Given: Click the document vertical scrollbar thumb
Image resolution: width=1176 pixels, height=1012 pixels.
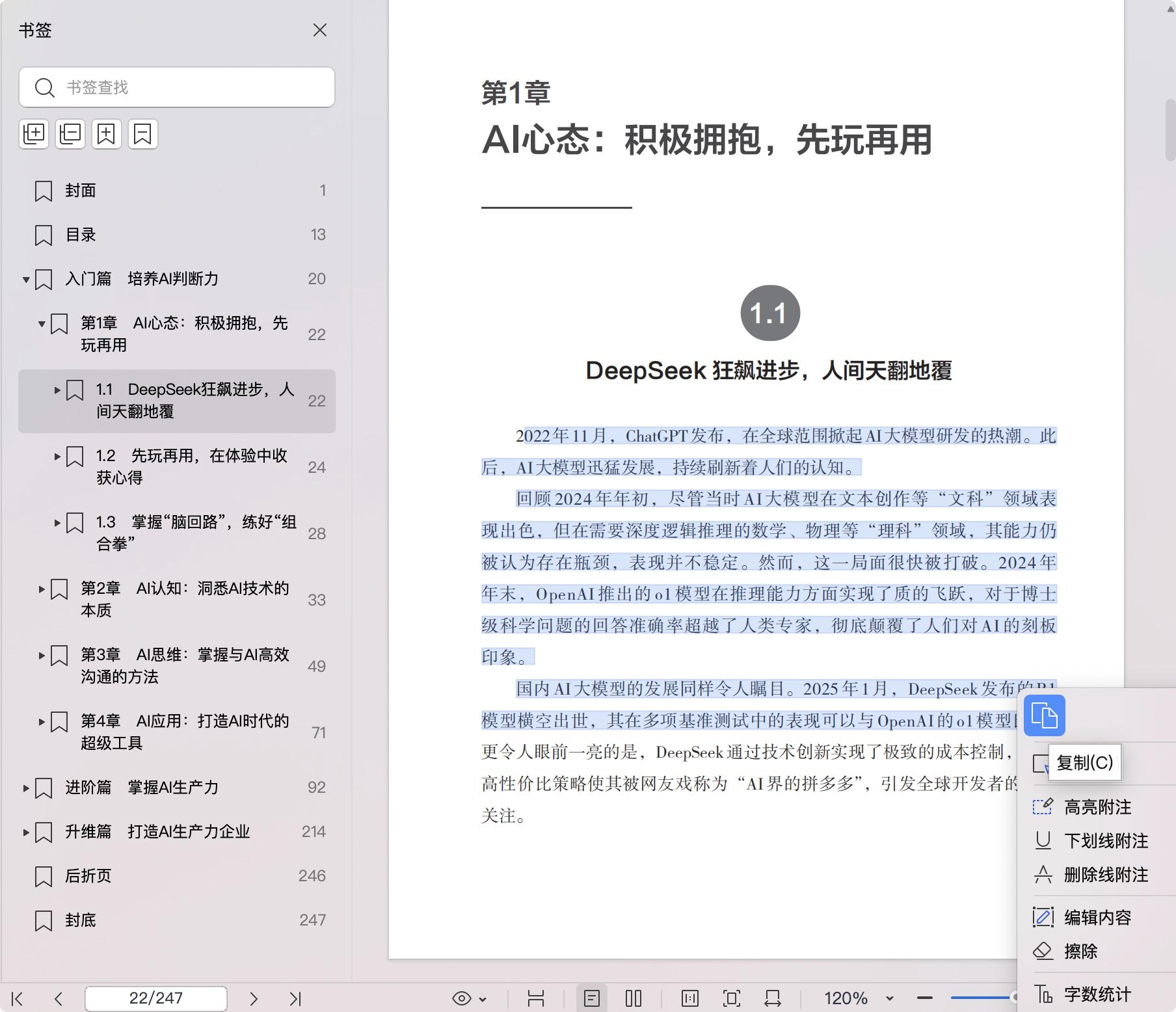Looking at the screenshot, I should [x=1170, y=130].
